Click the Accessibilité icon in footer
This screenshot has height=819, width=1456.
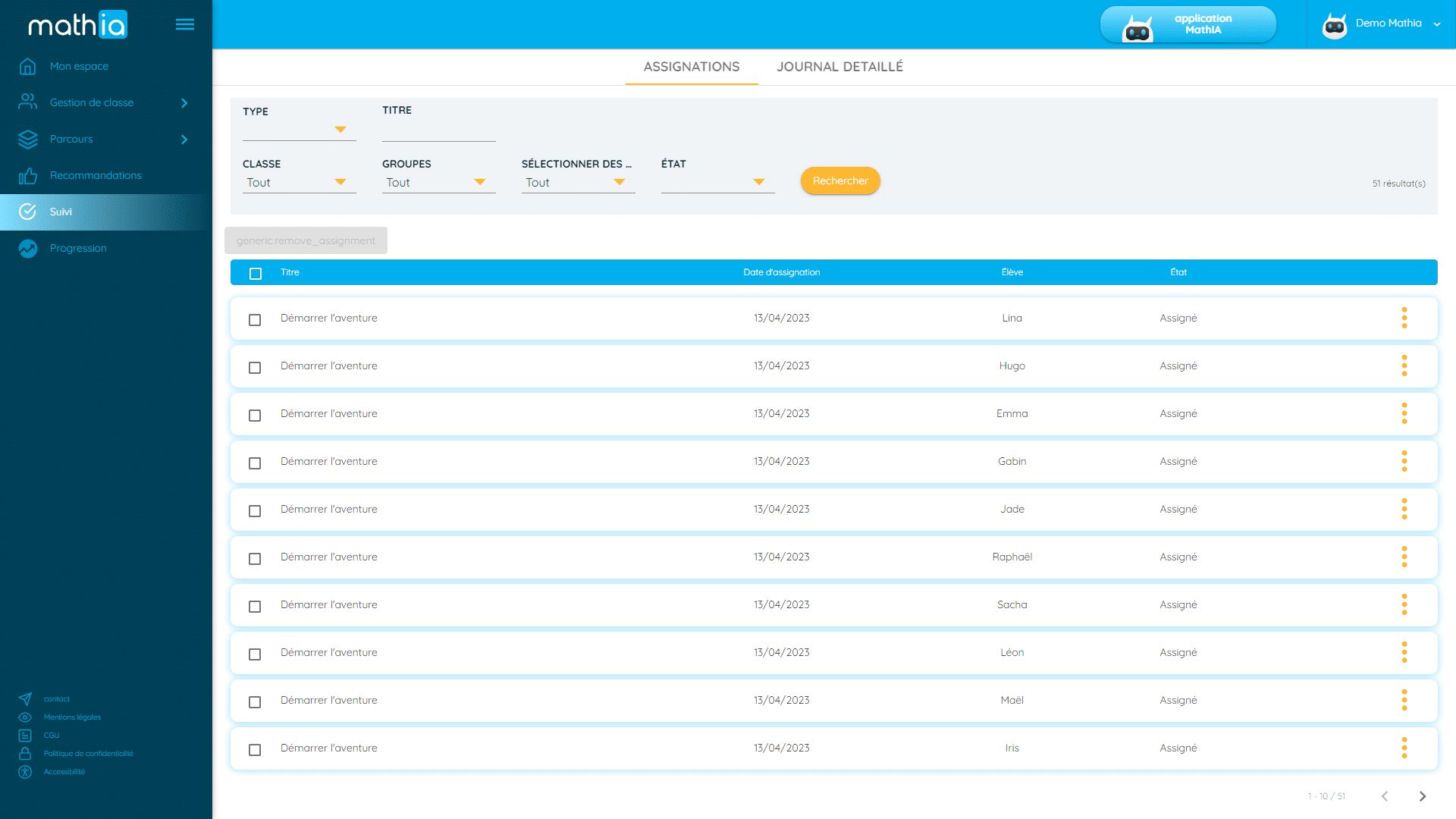(25, 772)
